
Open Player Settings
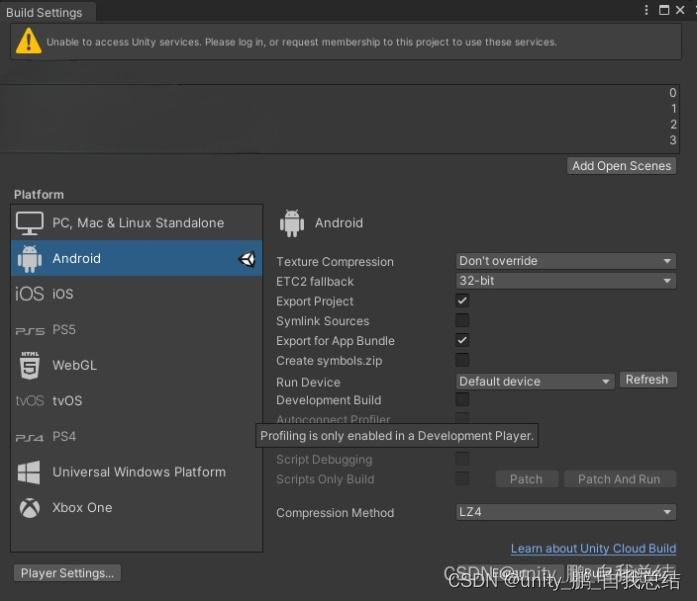click(67, 573)
